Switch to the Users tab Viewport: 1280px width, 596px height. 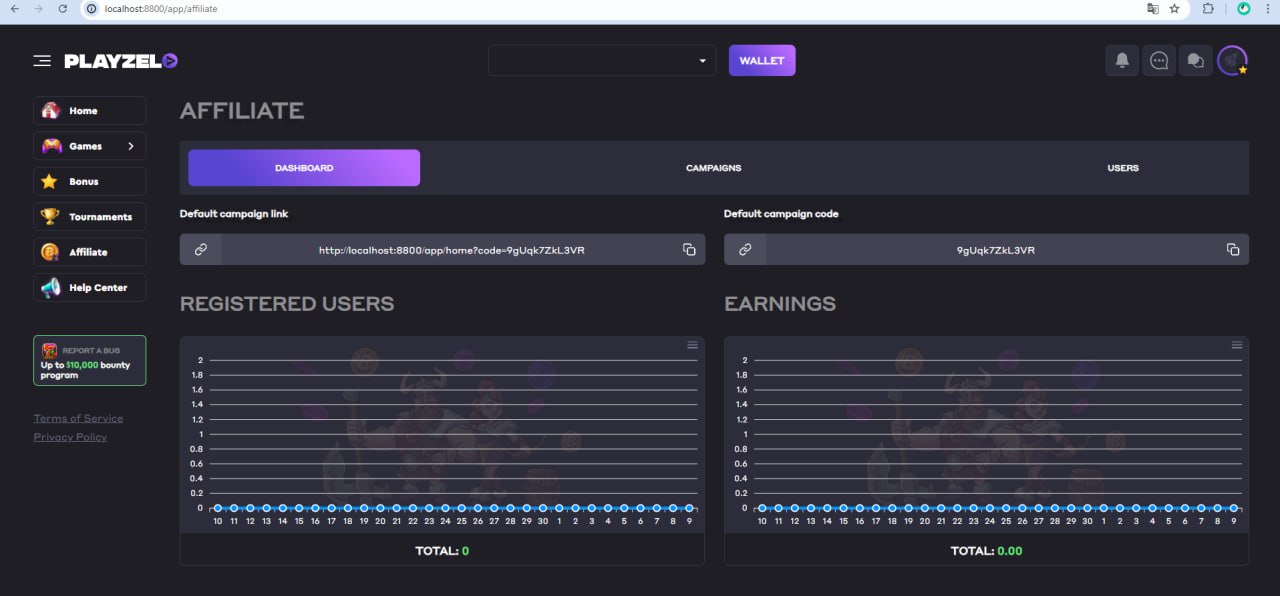pos(1123,168)
